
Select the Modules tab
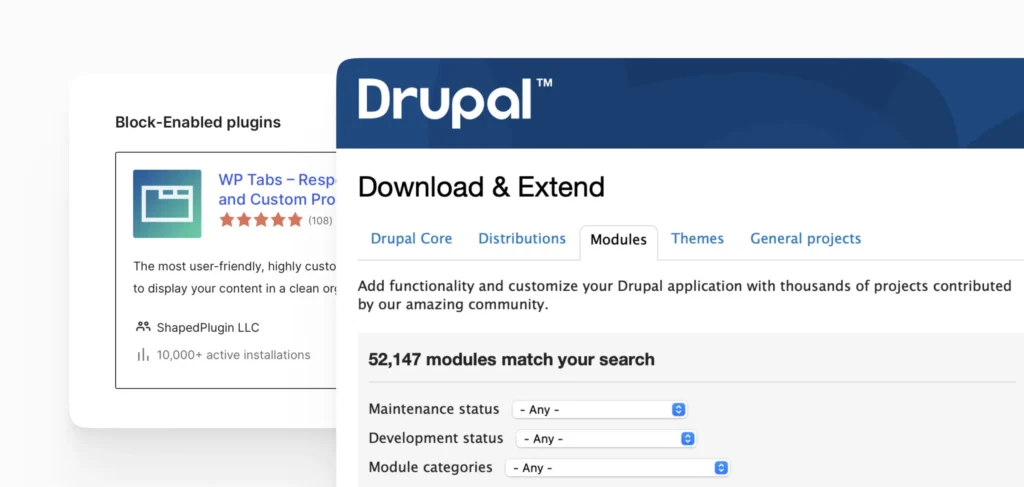pyautogui.click(x=618, y=240)
